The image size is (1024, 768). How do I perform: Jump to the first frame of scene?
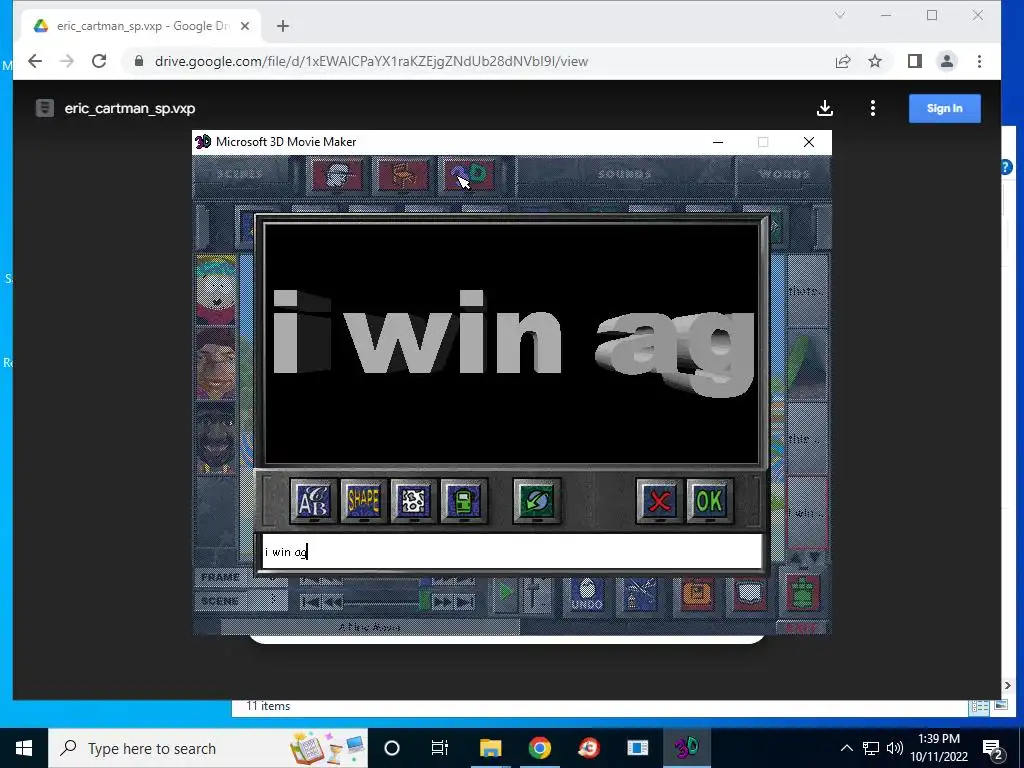coord(310,602)
